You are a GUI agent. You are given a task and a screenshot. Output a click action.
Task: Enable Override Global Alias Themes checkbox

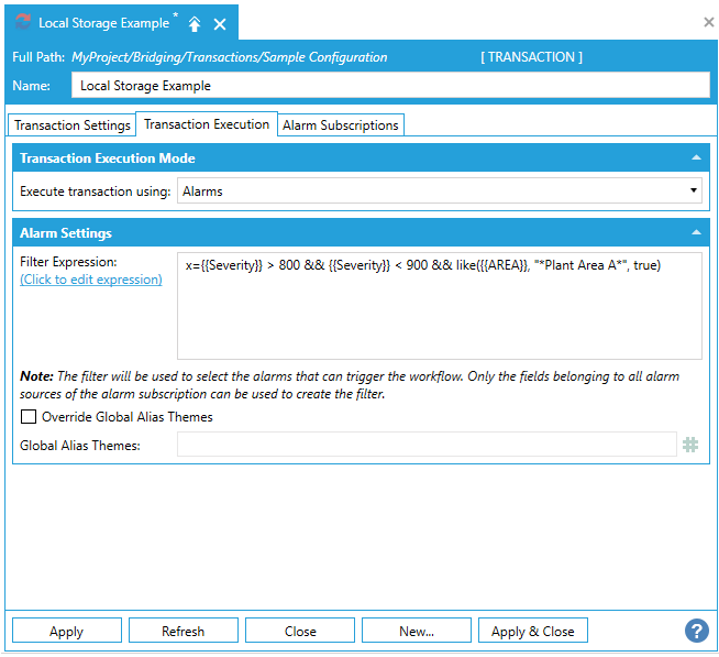pos(28,417)
